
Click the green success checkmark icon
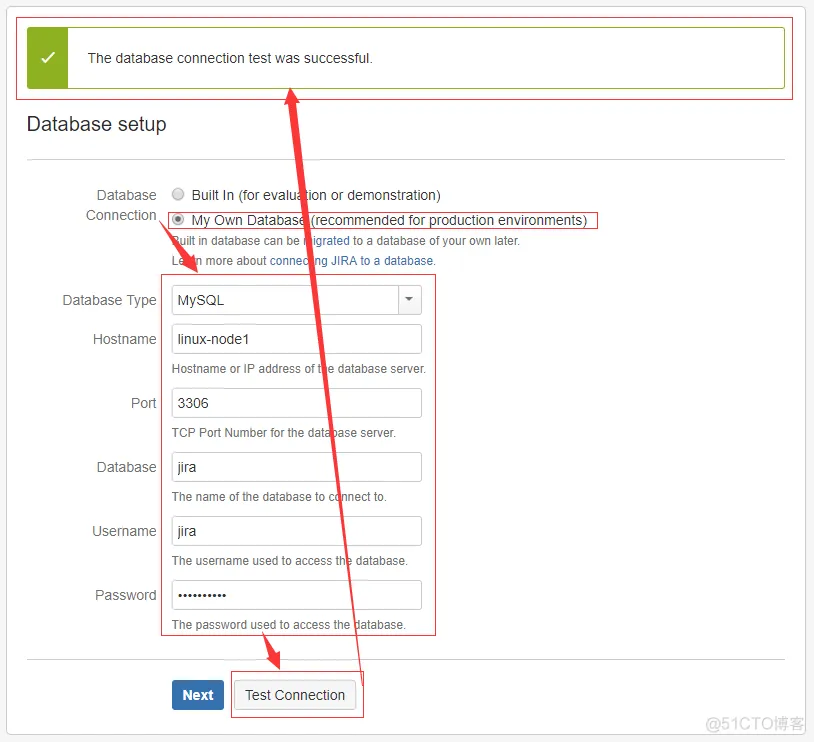[48, 58]
